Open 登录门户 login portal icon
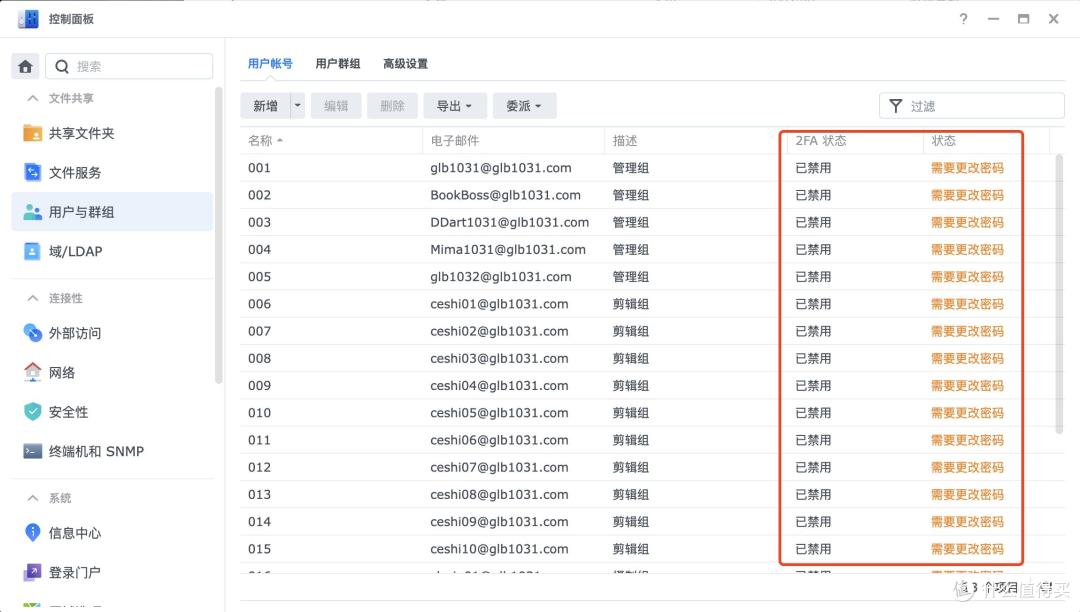The width and height of the screenshot is (1080, 612). [x=32, y=572]
